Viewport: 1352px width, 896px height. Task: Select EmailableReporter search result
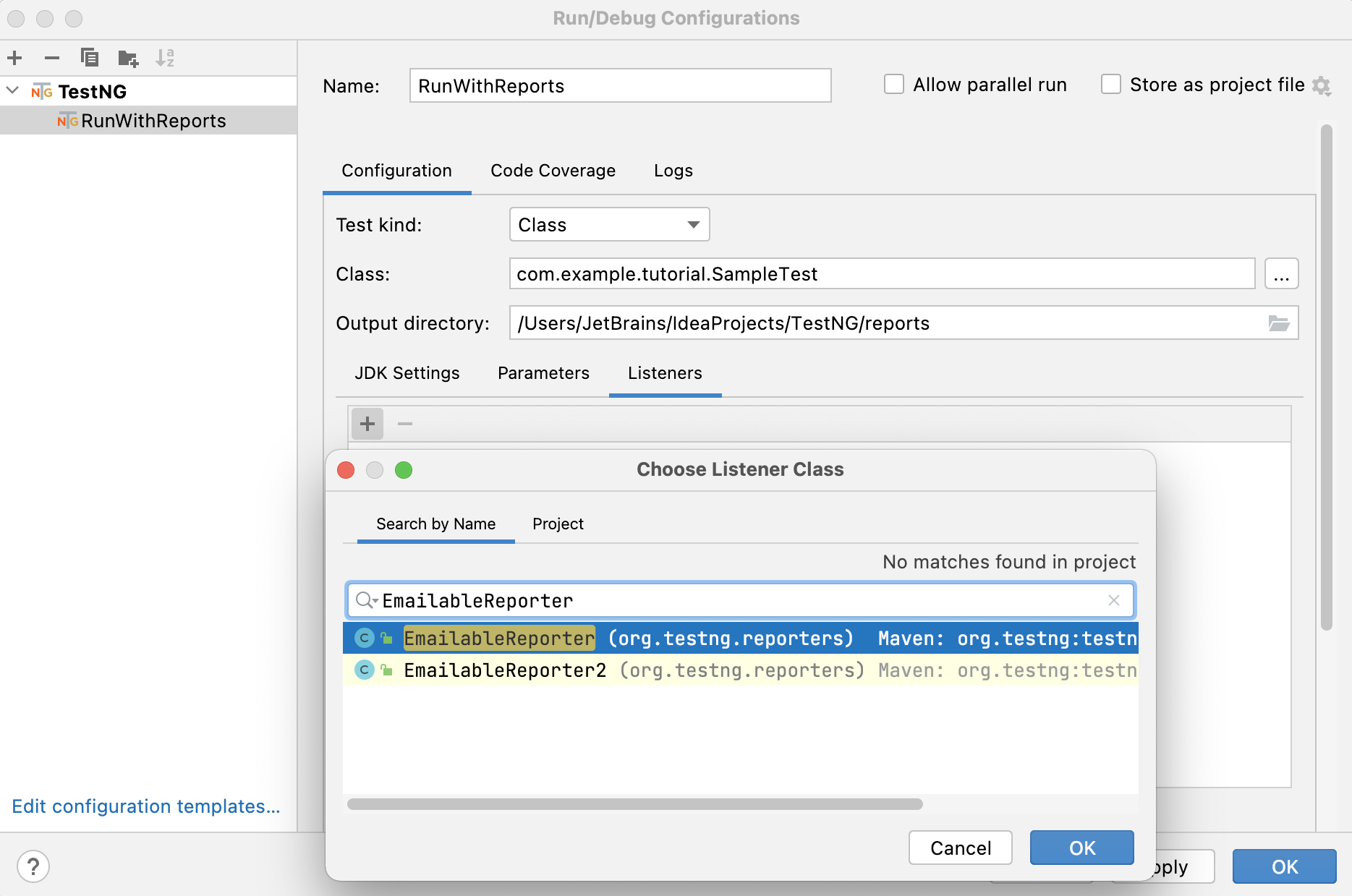tap(740, 639)
